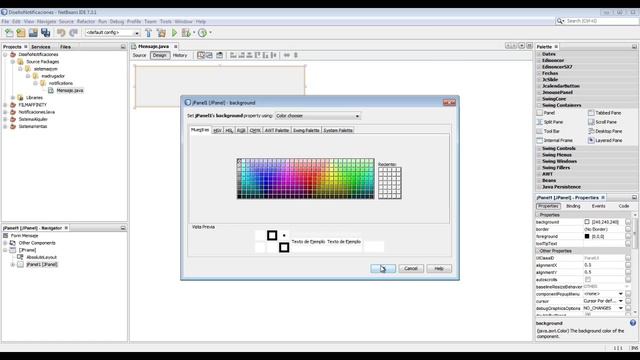Open the componentPopupMenu dropdown
Image resolution: width=640 pixels, height=360 pixels.
[621, 294]
